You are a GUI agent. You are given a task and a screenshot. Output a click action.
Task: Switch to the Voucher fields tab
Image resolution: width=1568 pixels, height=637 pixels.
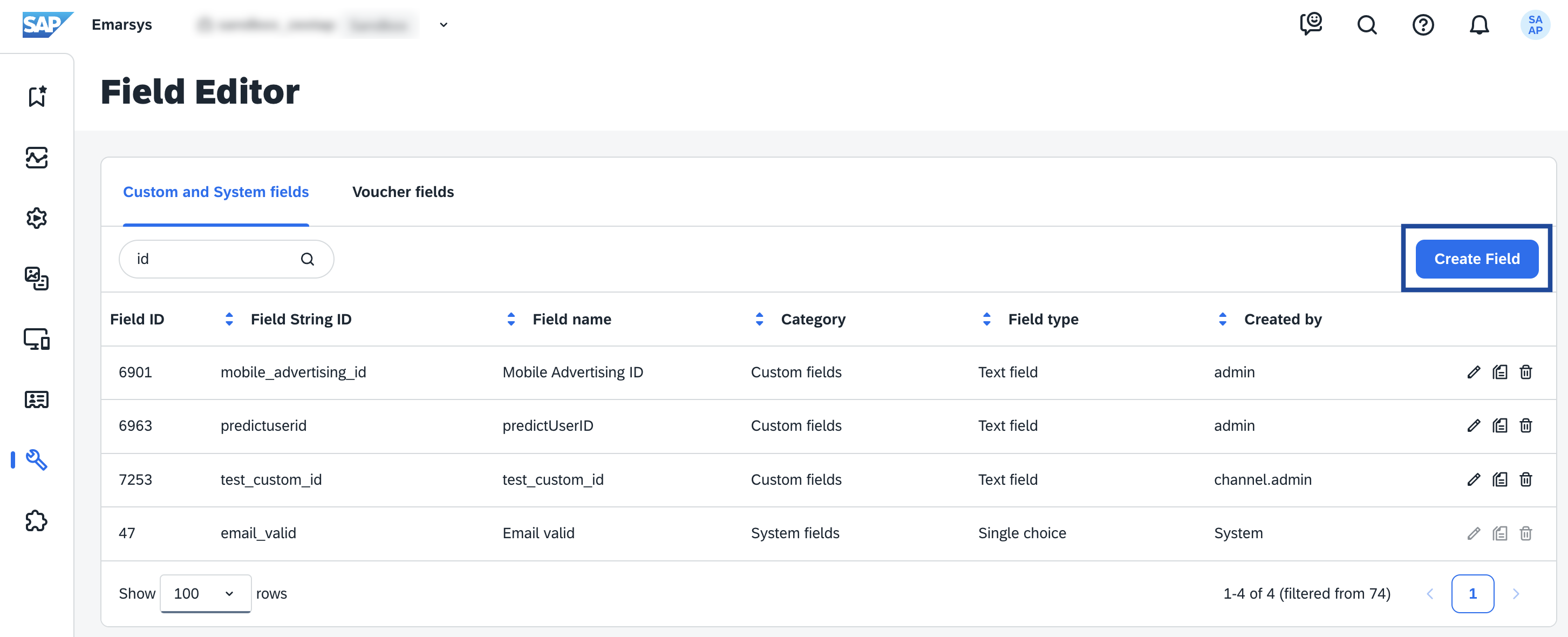pyautogui.click(x=403, y=192)
